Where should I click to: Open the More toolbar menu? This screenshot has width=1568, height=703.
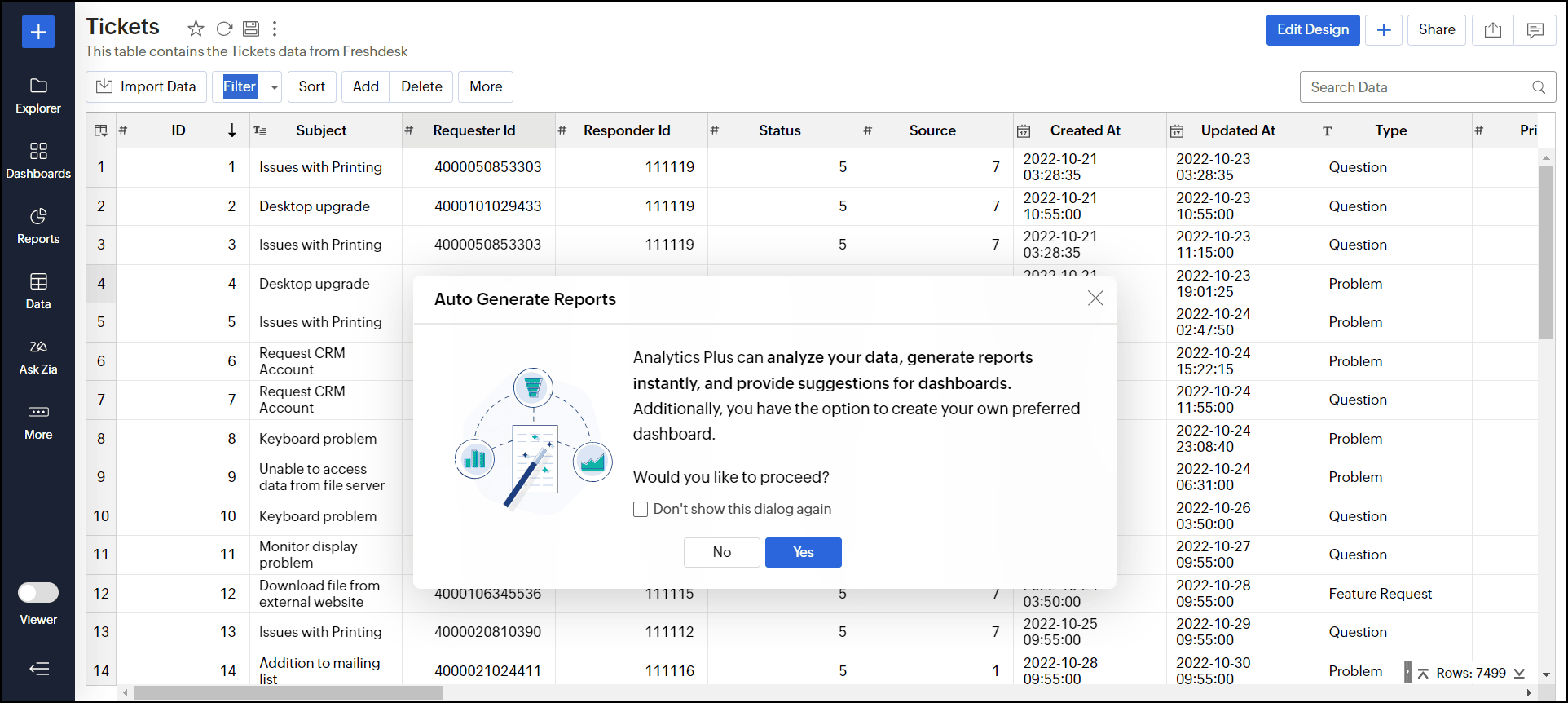pyautogui.click(x=485, y=87)
